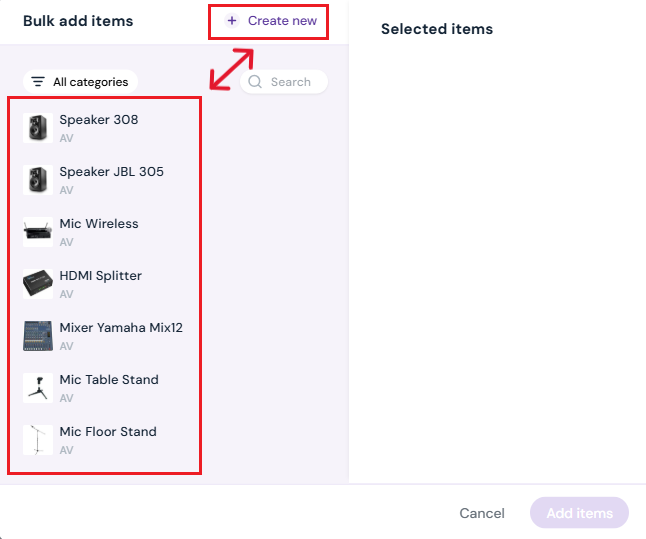This screenshot has height=539, width=646.
Task: Click the plus icon on Create new
Action: (x=232, y=21)
